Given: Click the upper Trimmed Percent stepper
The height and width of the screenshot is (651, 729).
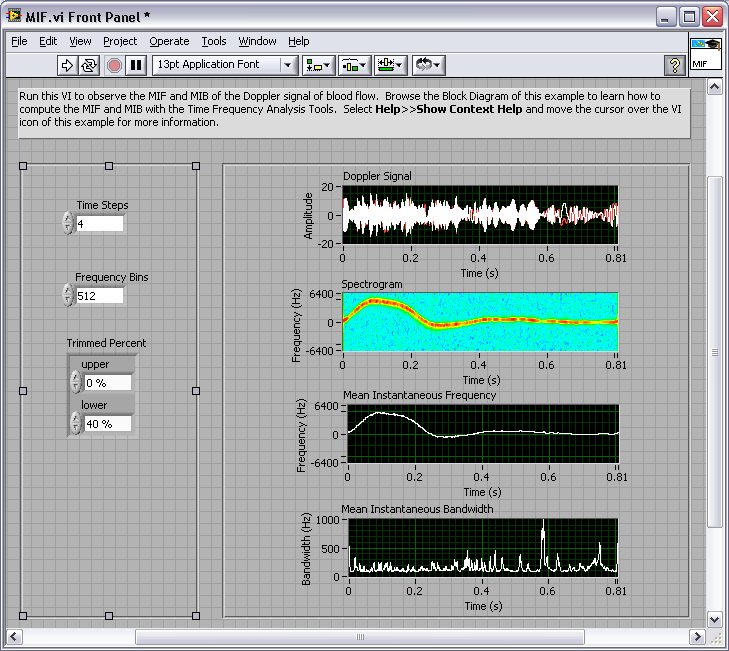Looking at the screenshot, I should pos(76,382).
